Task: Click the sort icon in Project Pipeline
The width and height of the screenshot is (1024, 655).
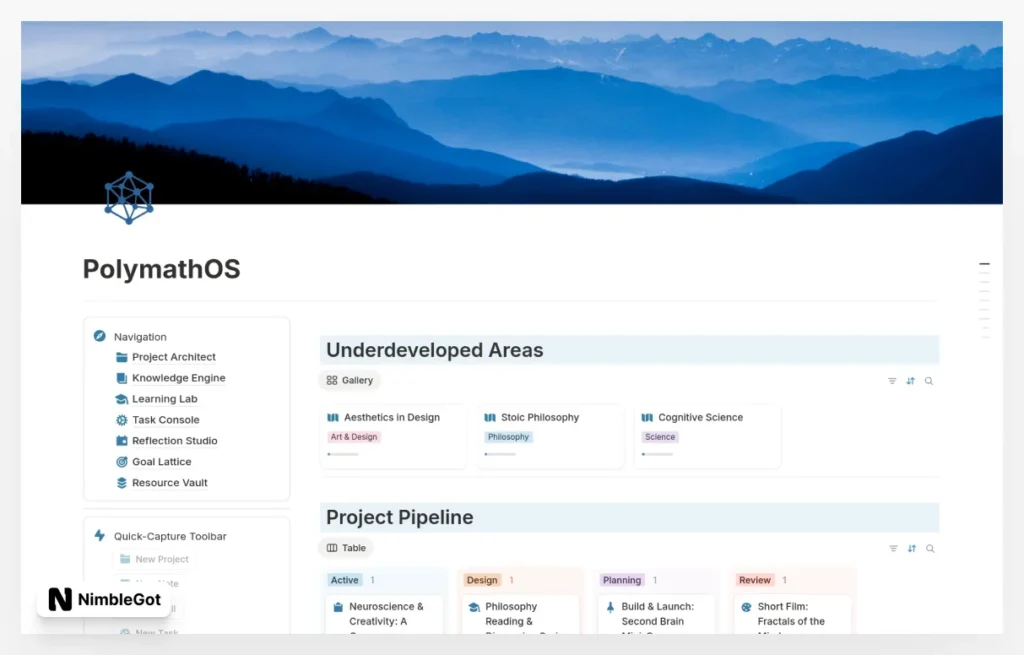Action: tap(910, 548)
